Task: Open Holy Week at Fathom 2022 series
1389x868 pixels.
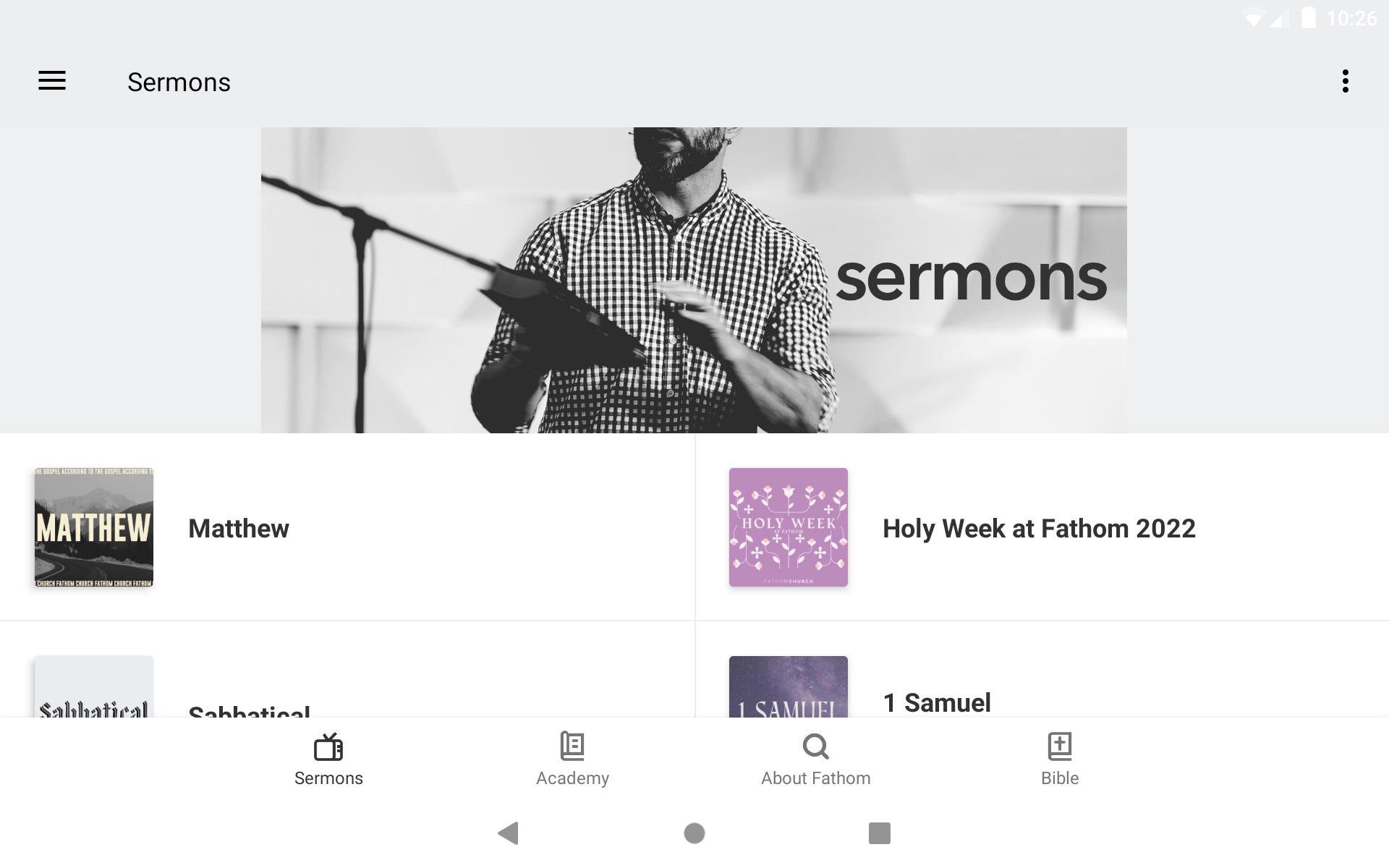Action: 1039,529
